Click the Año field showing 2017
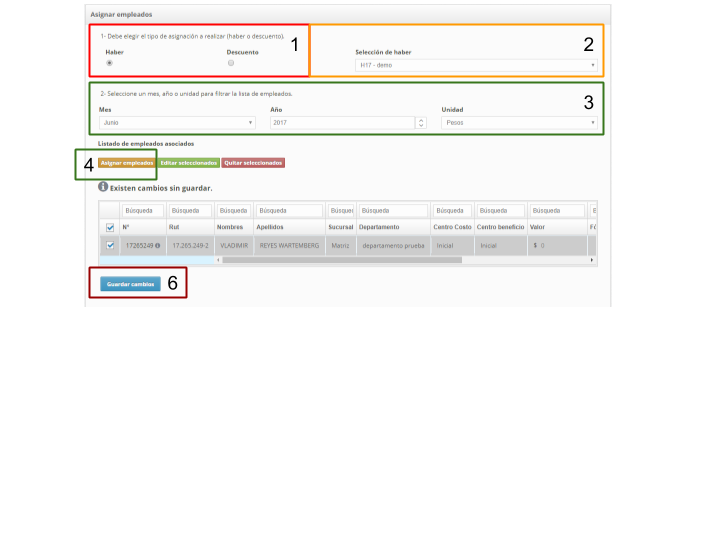This screenshot has height=540, width=720. pos(343,123)
